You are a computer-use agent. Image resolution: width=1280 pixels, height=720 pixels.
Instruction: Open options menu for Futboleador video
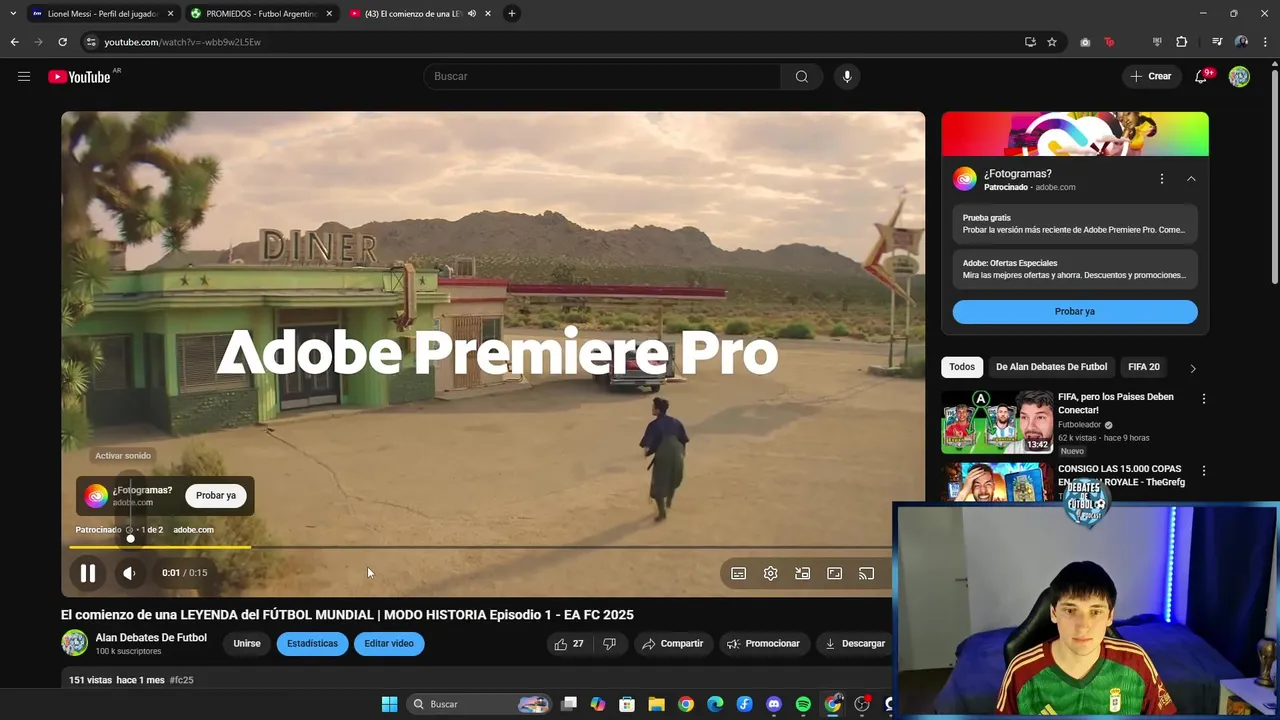[1204, 399]
